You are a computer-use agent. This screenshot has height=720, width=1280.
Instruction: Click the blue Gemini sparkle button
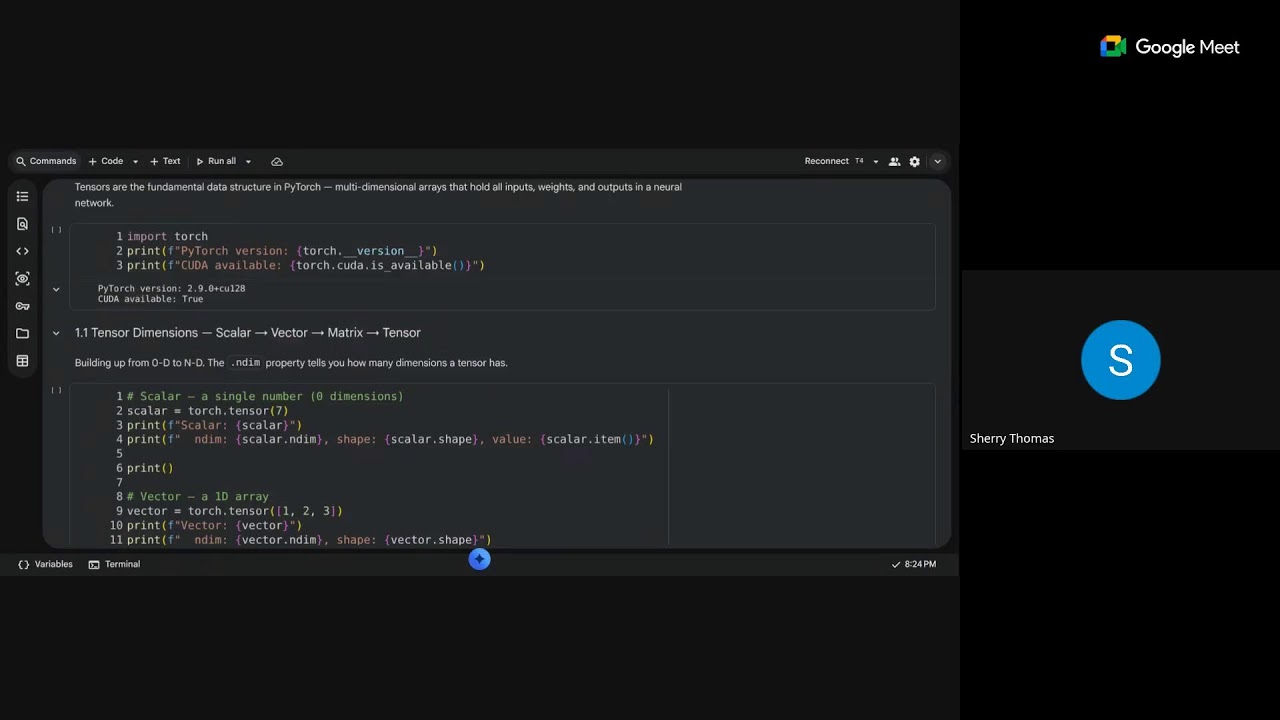[x=479, y=560]
